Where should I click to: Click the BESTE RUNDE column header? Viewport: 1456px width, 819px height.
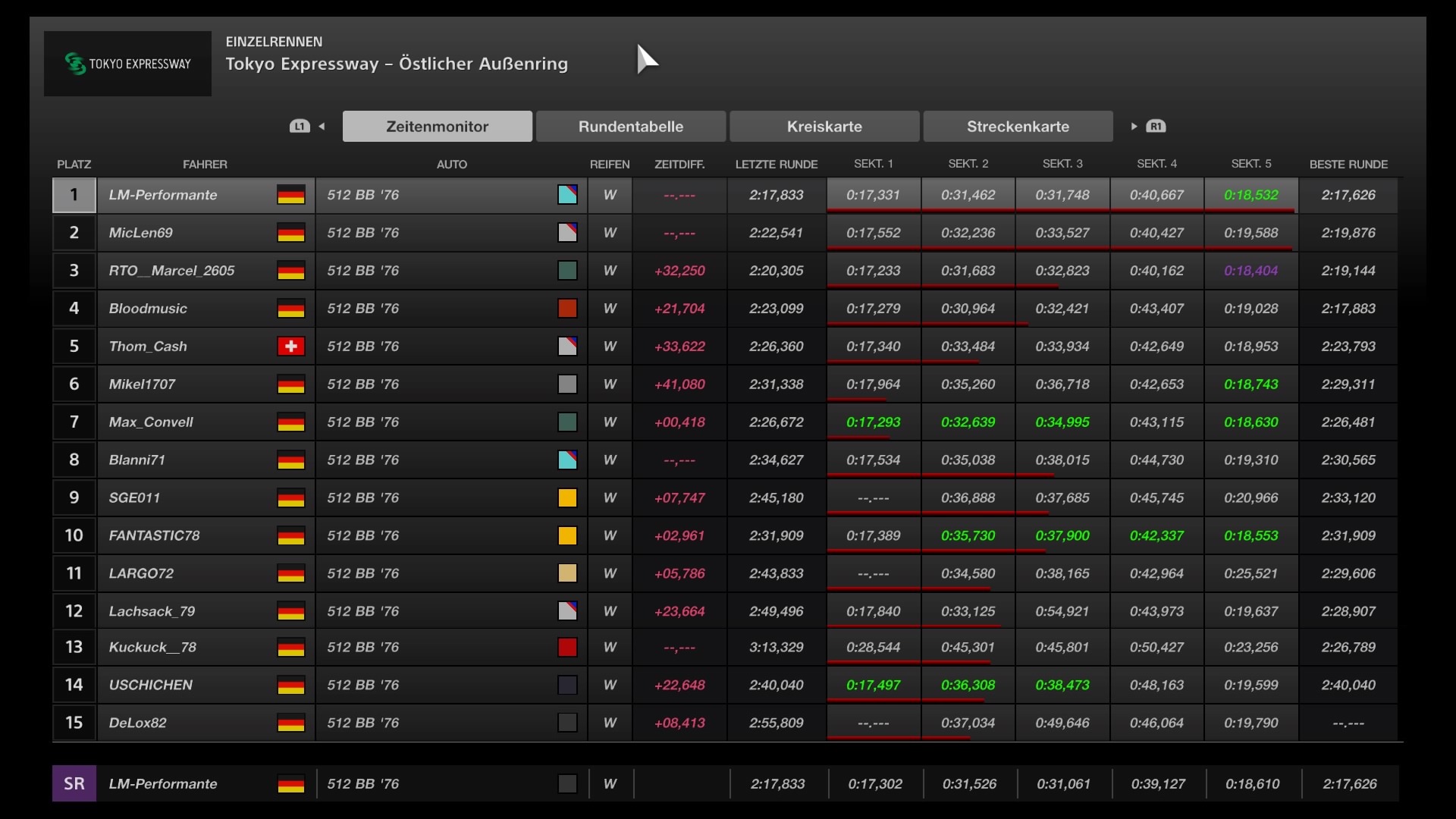tap(1348, 164)
